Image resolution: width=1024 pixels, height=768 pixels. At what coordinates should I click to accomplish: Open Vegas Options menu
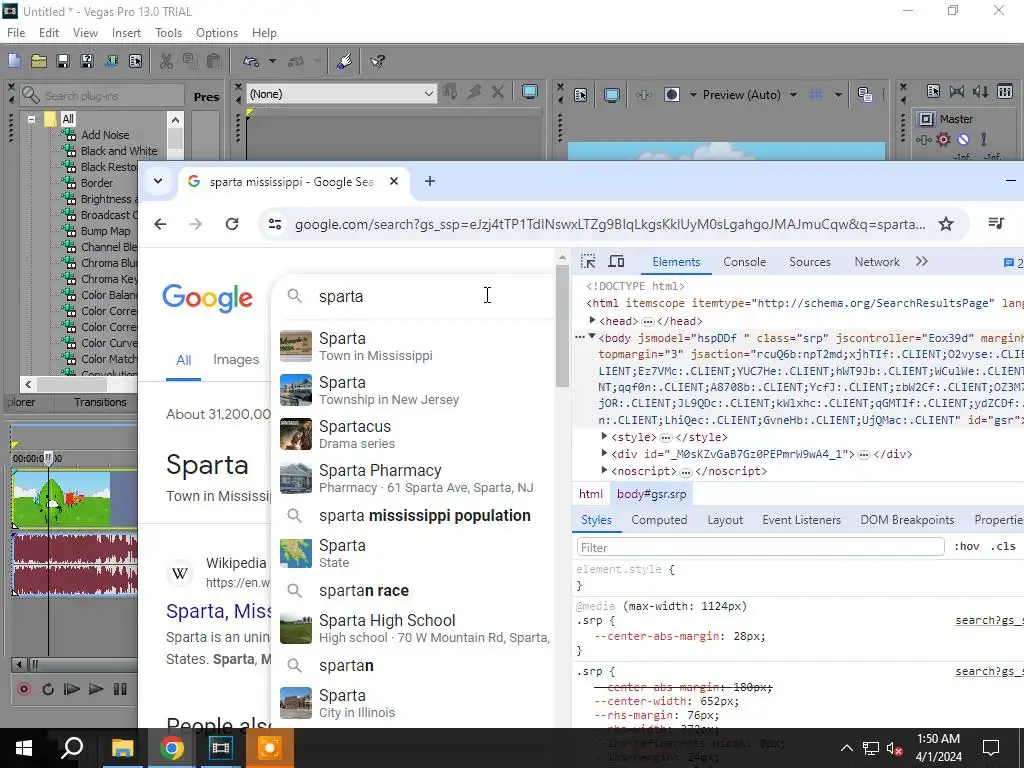(x=217, y=33)
